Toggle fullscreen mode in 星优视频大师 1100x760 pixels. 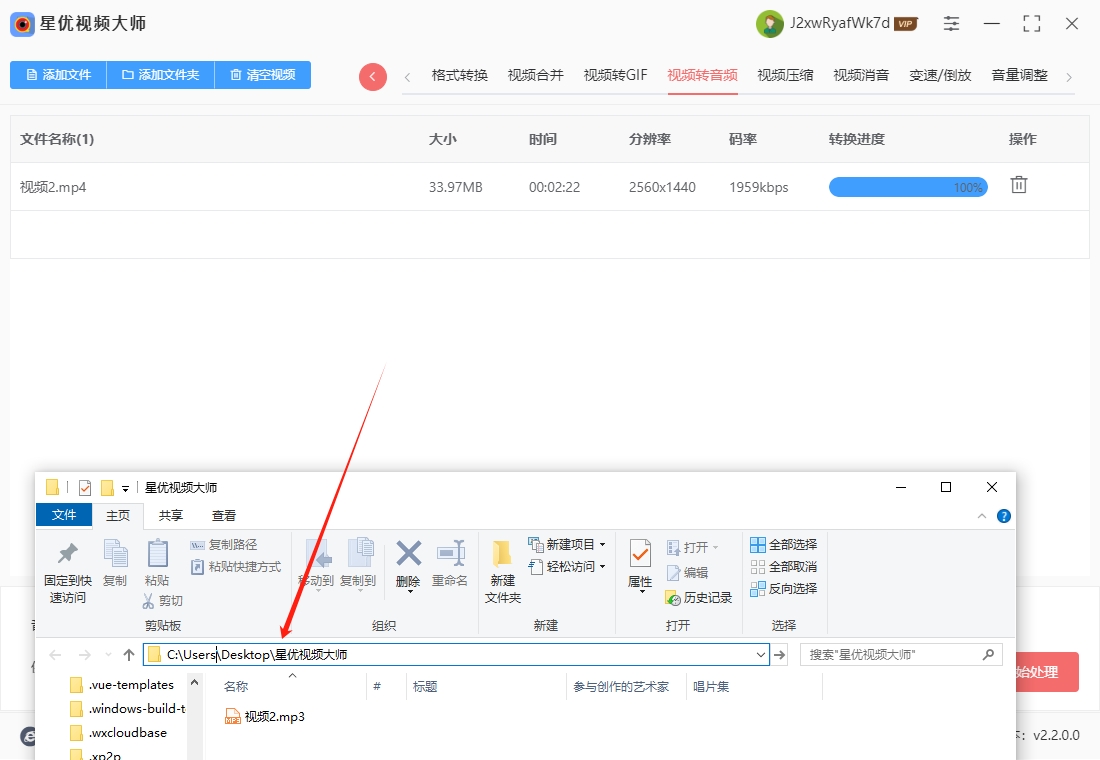[1031, 24]
